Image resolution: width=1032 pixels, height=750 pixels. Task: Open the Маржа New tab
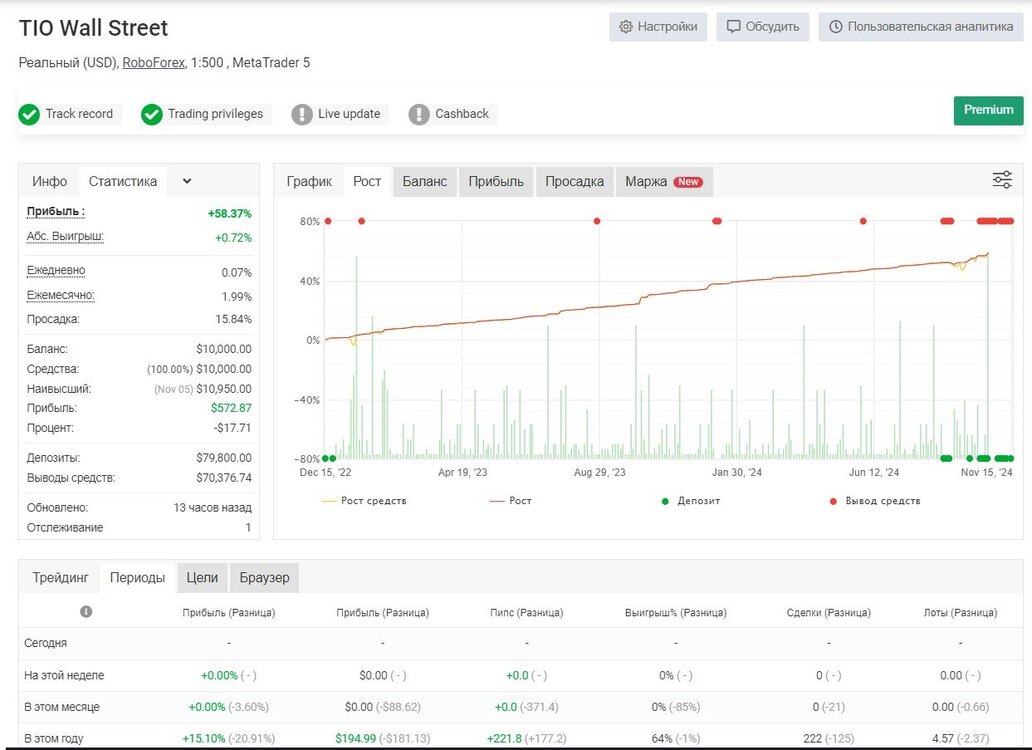point(664,182)
